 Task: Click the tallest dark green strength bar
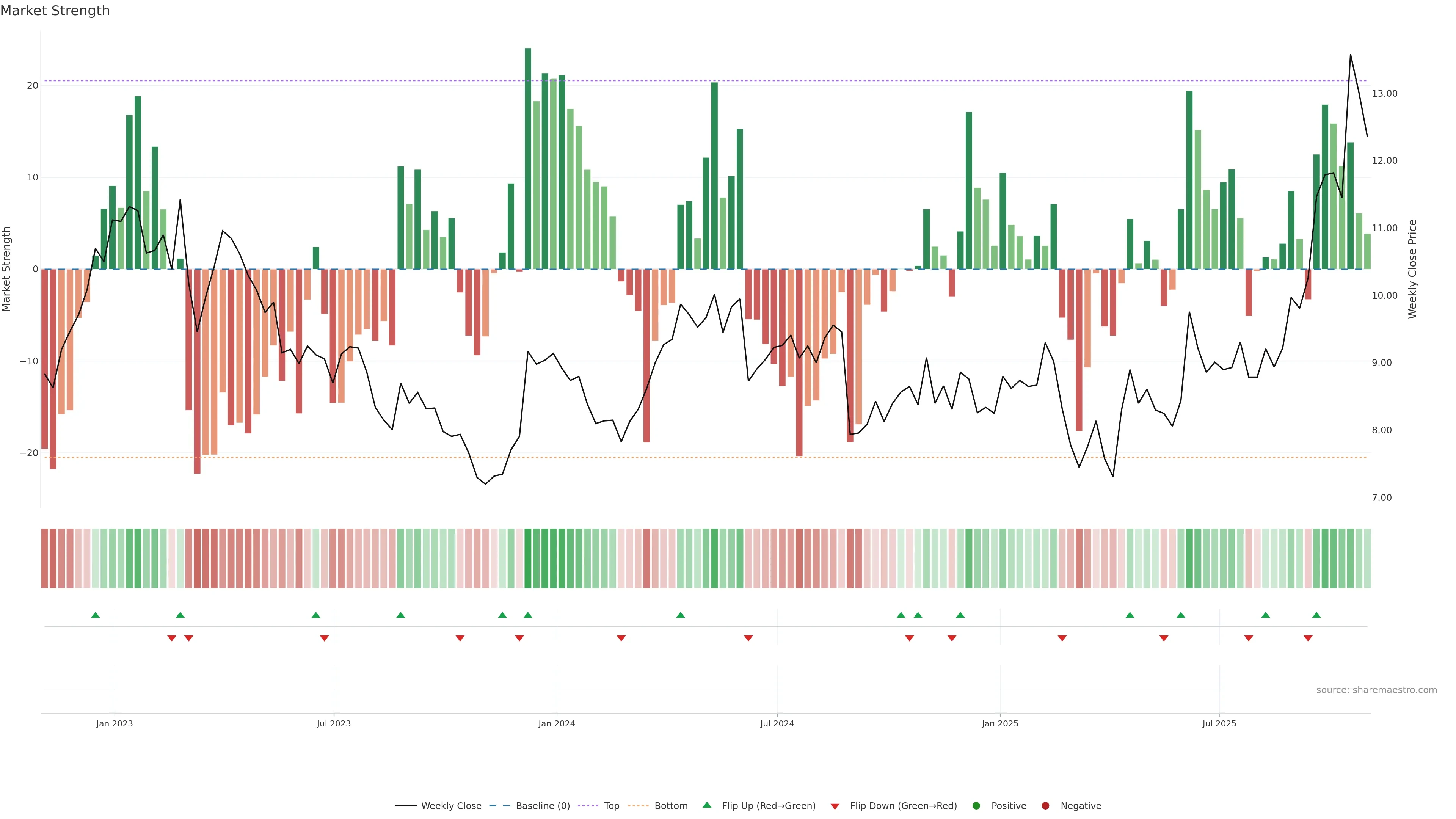pos(528,158)
